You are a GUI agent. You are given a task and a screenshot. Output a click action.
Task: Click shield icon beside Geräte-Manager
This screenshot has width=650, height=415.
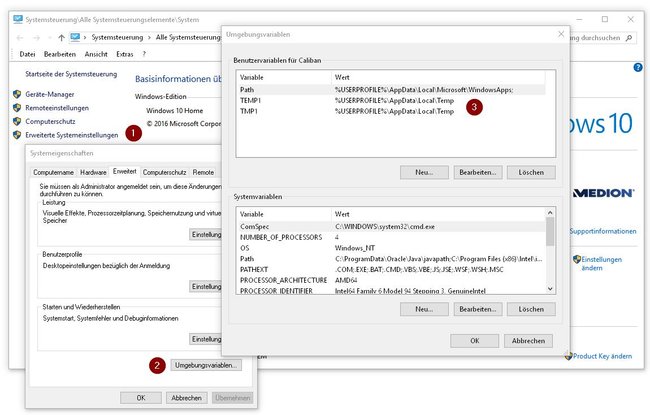pos(17,94)
